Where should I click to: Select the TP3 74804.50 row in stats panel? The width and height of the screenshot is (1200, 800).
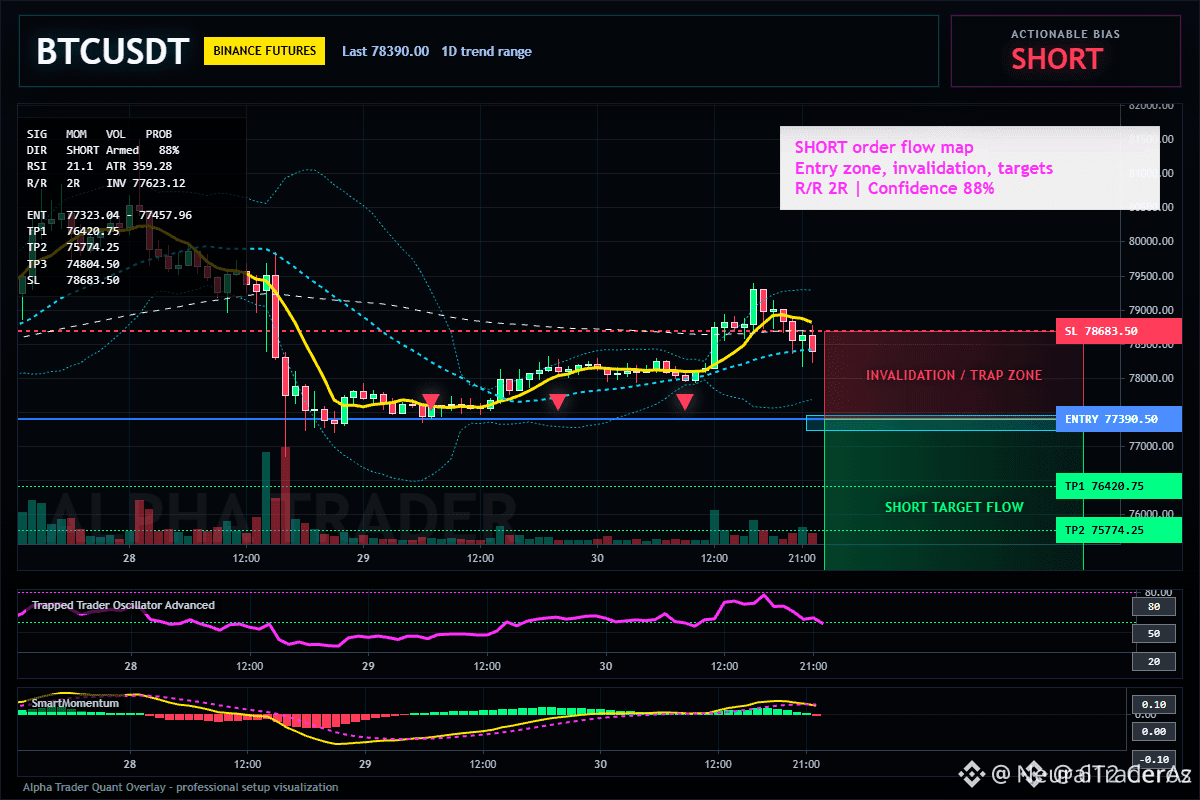click(x=73, y=264)
